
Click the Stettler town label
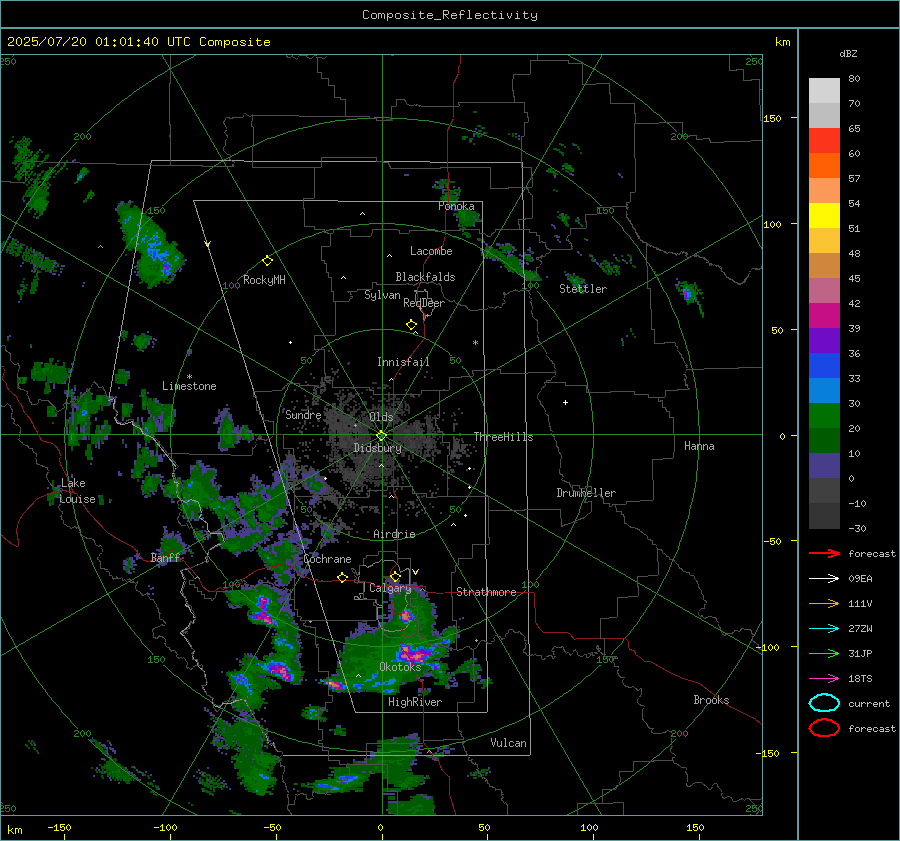pyautogui.click(x=583, y=289)
